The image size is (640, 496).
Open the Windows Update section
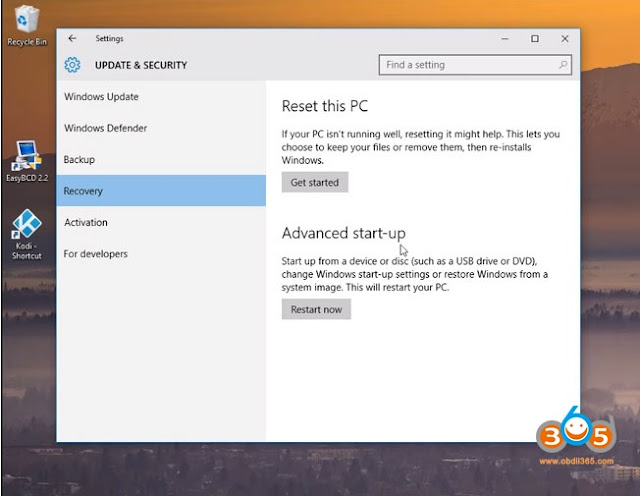click(x=161, y=97)
